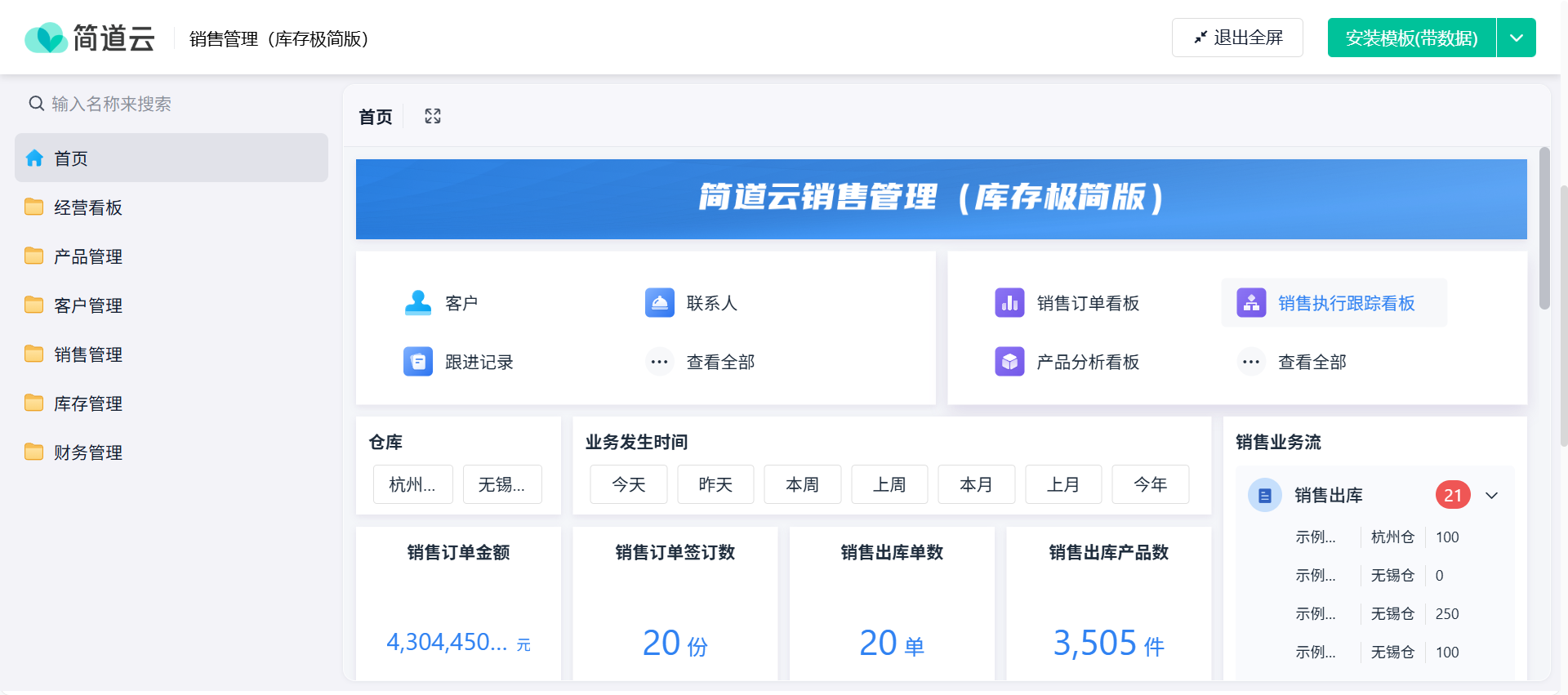Select 本月 time filter
Viewport: 1568px width, 695px height.
(977, 484)
